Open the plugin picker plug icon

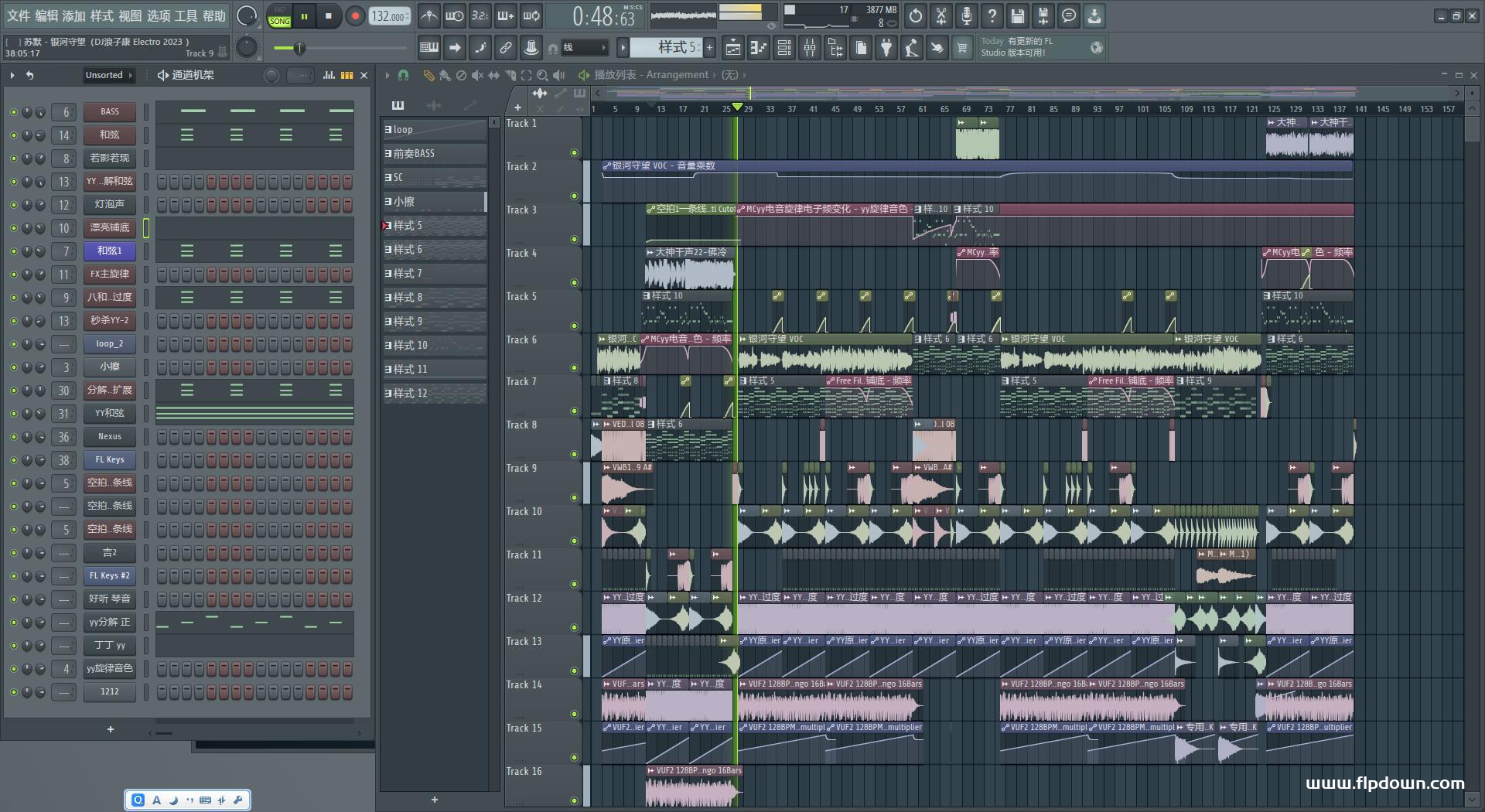click(886, 48)
